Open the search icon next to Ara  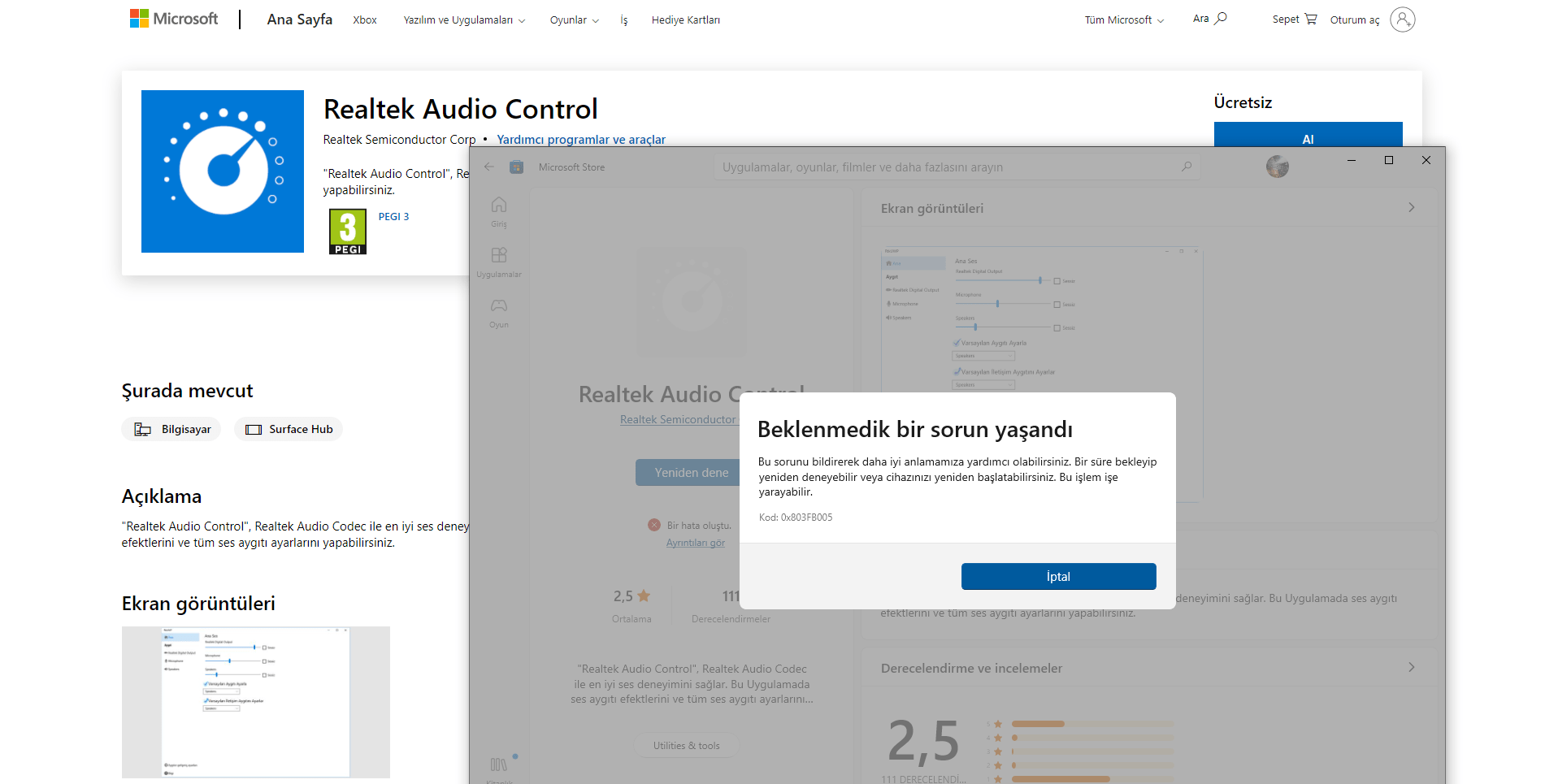click(1221, 19)
